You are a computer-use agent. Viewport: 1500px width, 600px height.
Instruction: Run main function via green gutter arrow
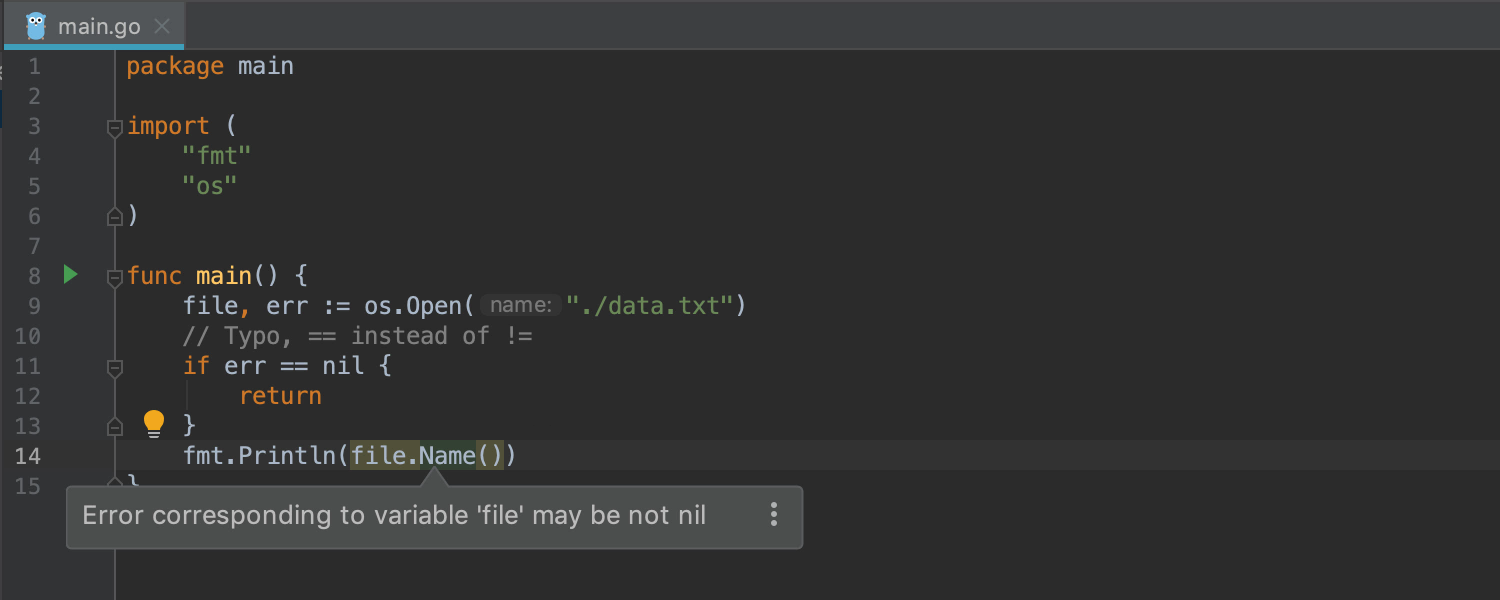tap(70, 274)
